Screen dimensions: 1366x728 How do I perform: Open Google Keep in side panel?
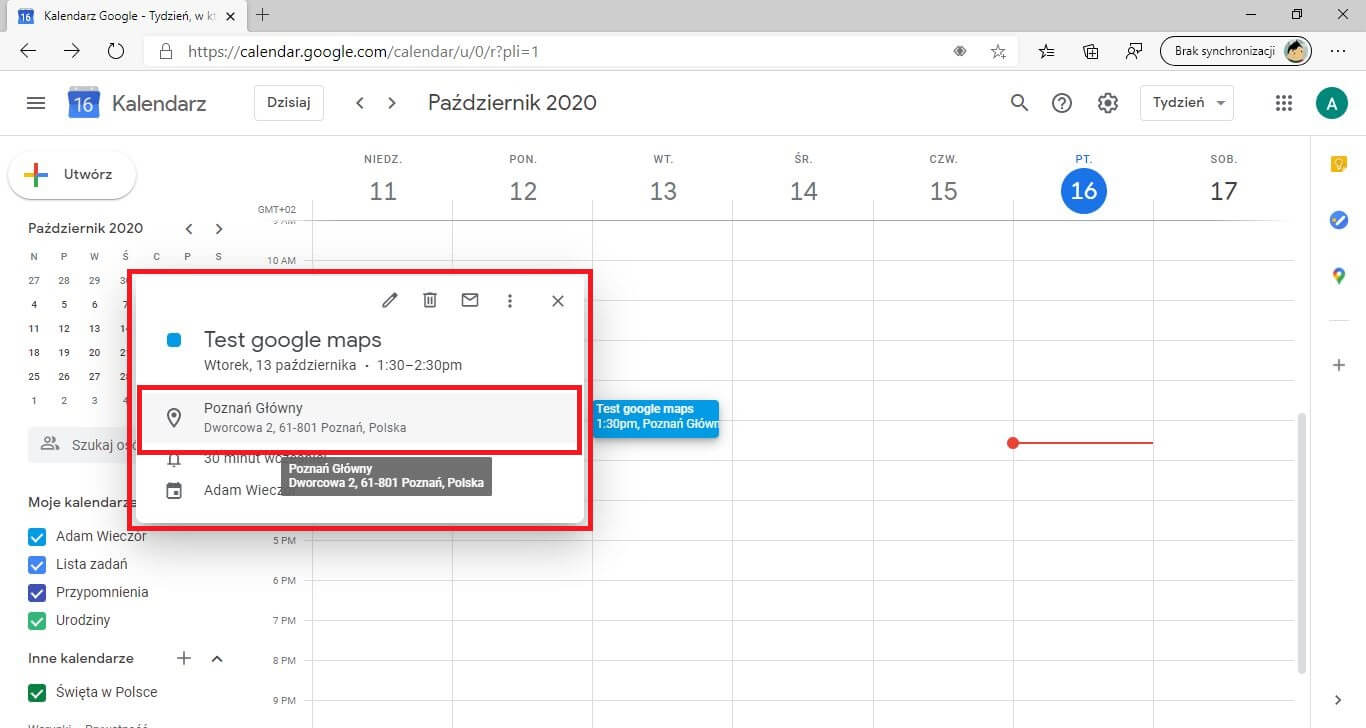[x=1339, y=165]
